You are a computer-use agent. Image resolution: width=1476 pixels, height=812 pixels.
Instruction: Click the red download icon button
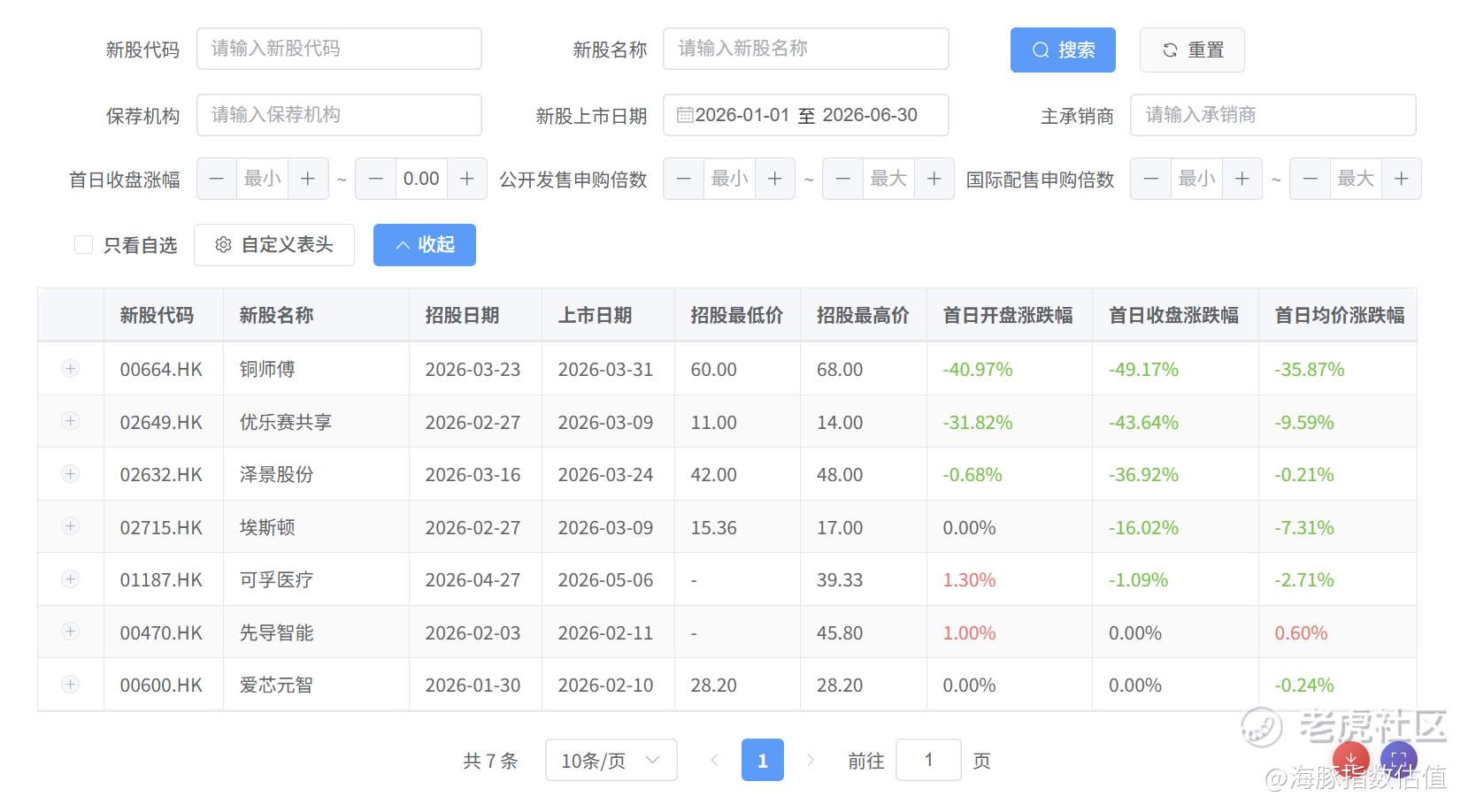1350,759
